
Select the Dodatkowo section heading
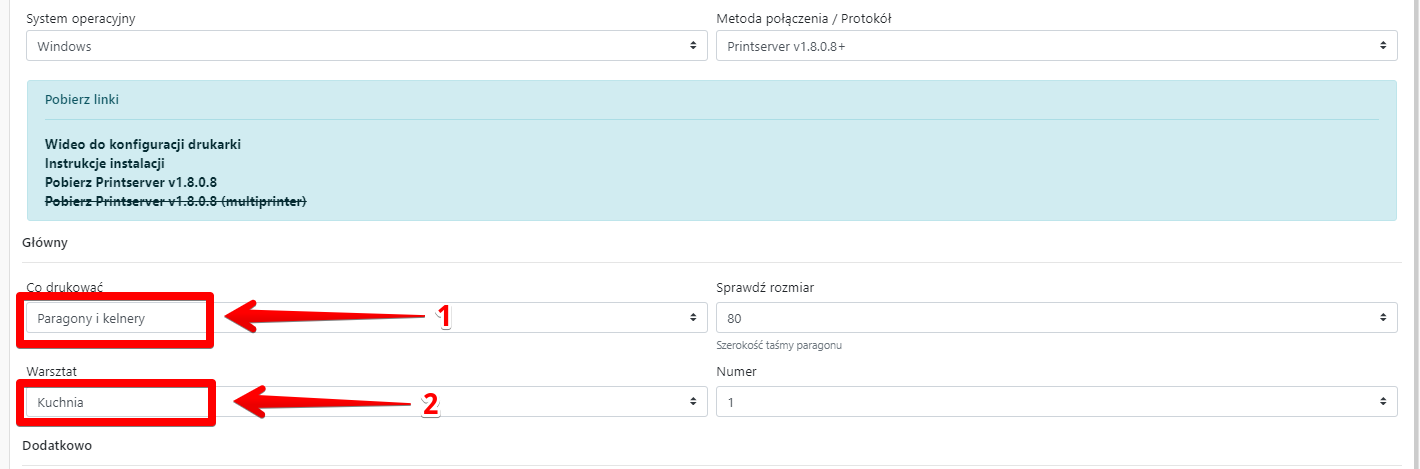click(59, 445)
